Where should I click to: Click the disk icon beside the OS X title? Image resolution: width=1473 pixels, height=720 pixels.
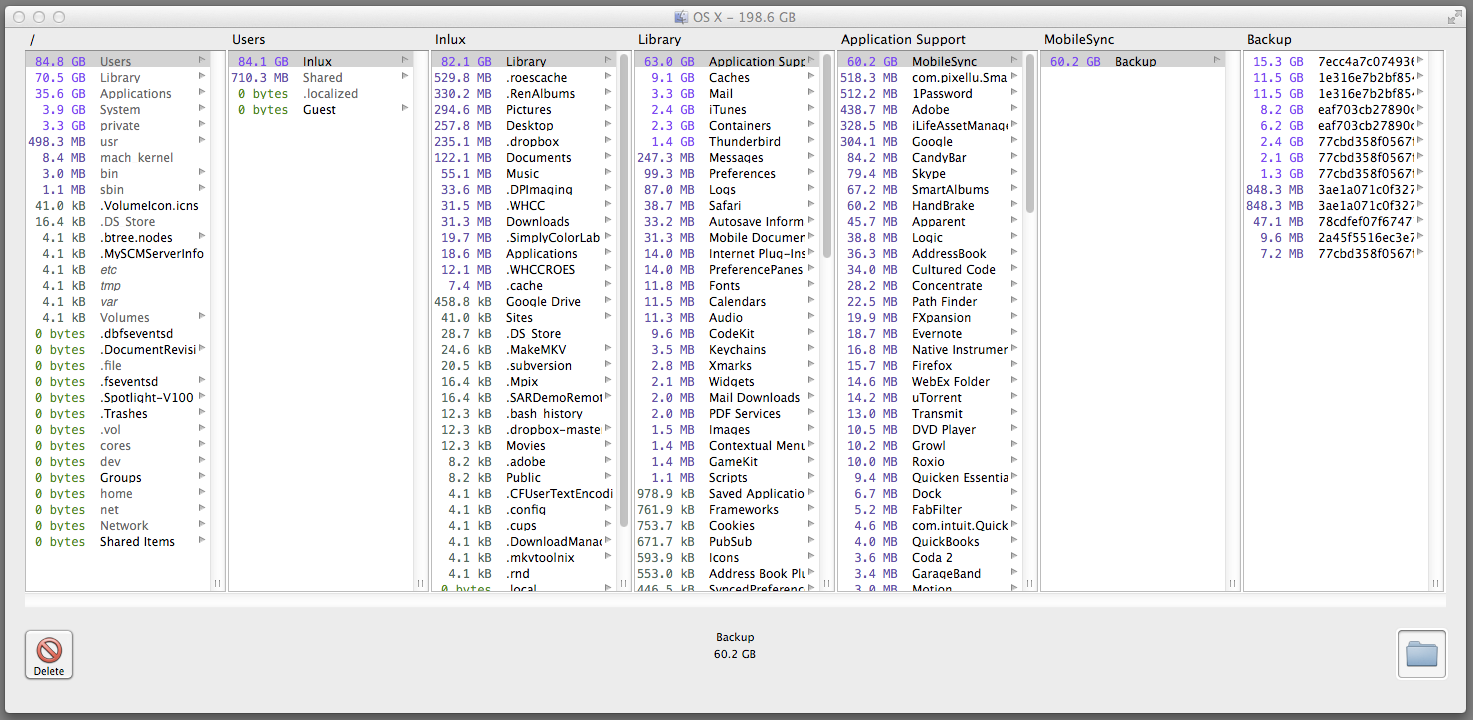pyautogui.click(x=682, y=17)
